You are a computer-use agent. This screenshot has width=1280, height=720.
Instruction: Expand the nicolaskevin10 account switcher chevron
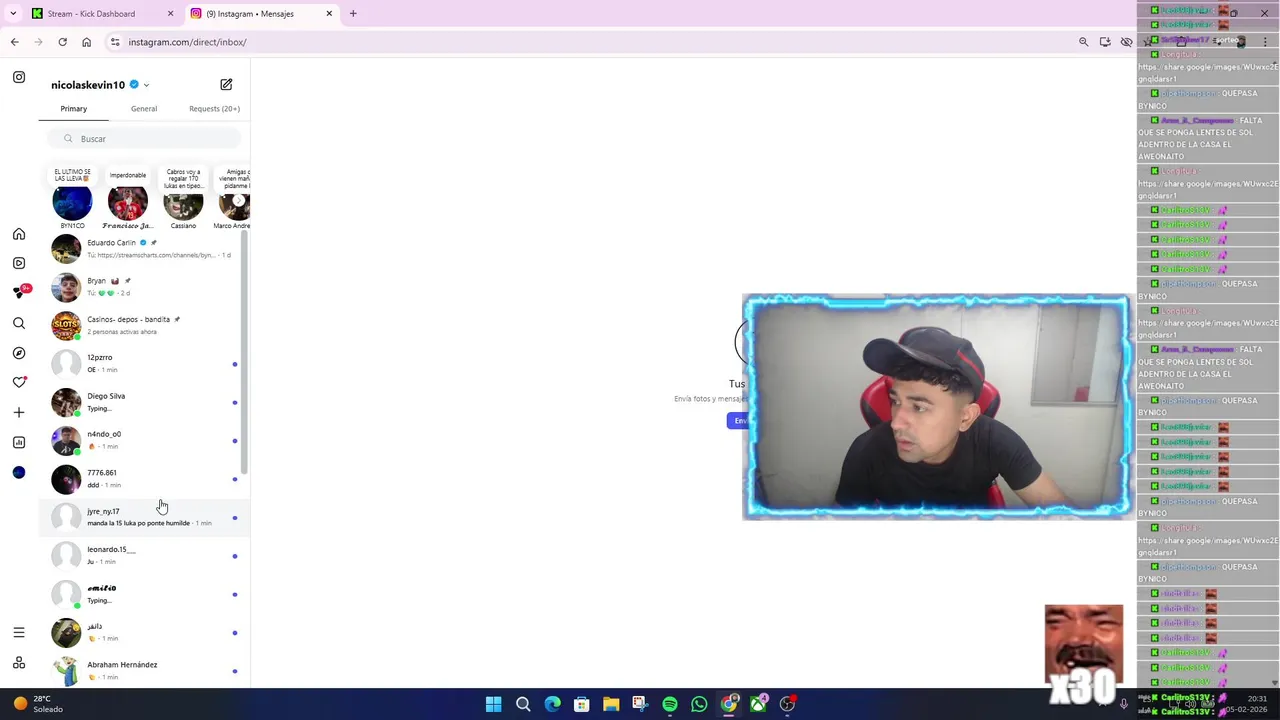(146, 85)
